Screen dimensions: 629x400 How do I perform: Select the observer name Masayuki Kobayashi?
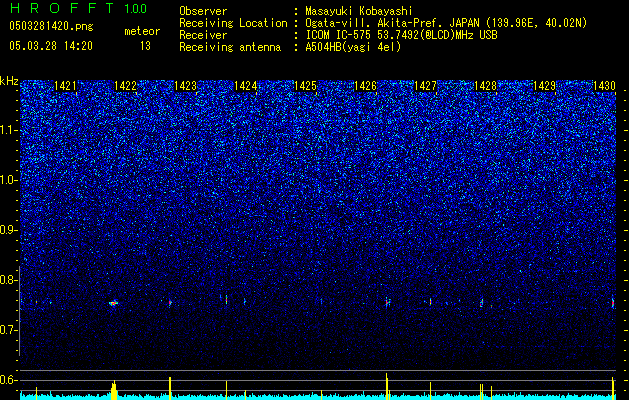359,11
